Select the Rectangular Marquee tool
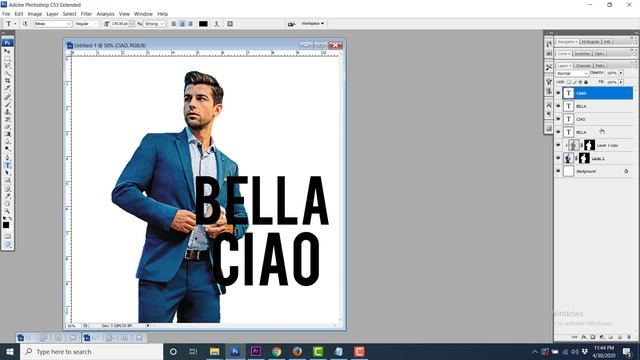Image resolution: width=640 pixels, height=360 pixels. (x=7, y=59)
